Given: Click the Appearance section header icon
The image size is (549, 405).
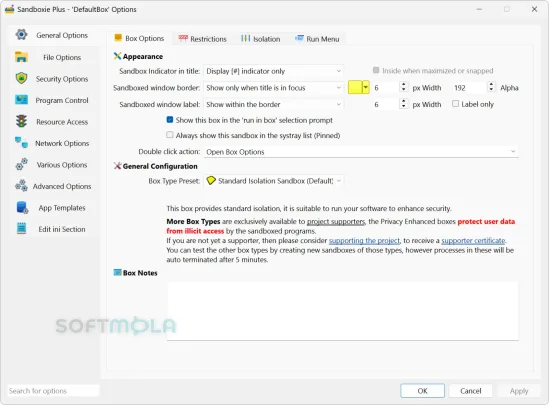Looking at the screenshot, I should tap(117, 56).
